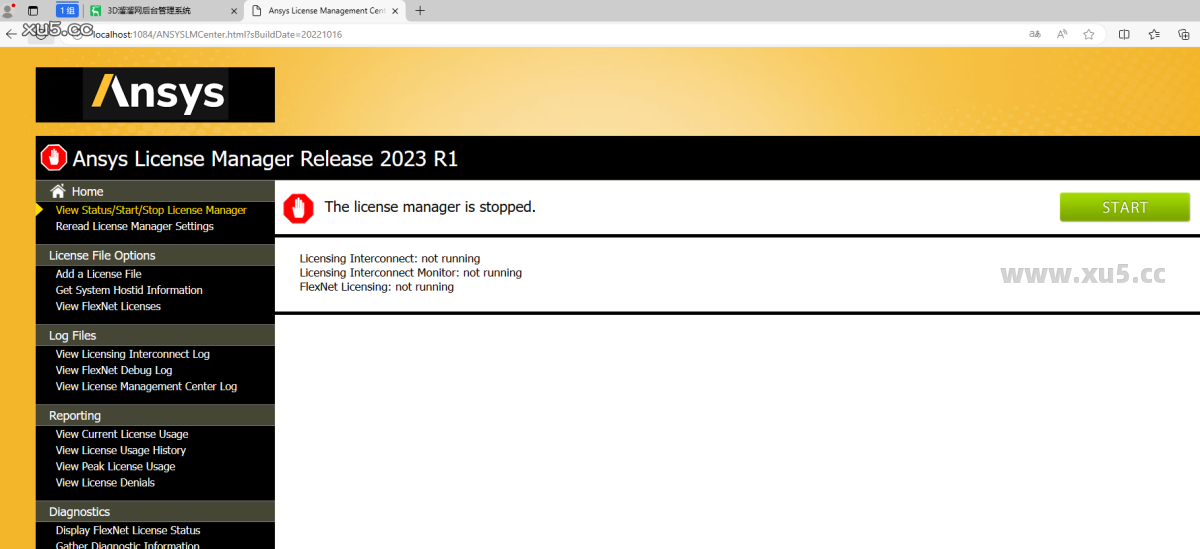Switch to the 3D溜溜网后台管理系统 tab
This screenshot has height=549, width=1200.
[x=160, y=10]
